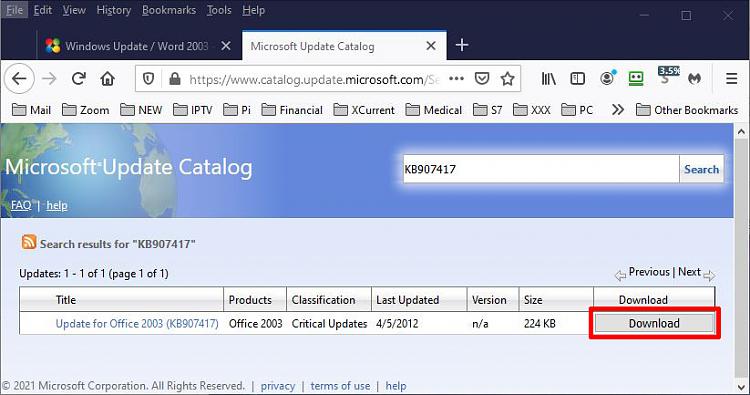Screen dimensions: 750x395
Task: Click the forward navigation arrow
Action: tap(49, 78)
